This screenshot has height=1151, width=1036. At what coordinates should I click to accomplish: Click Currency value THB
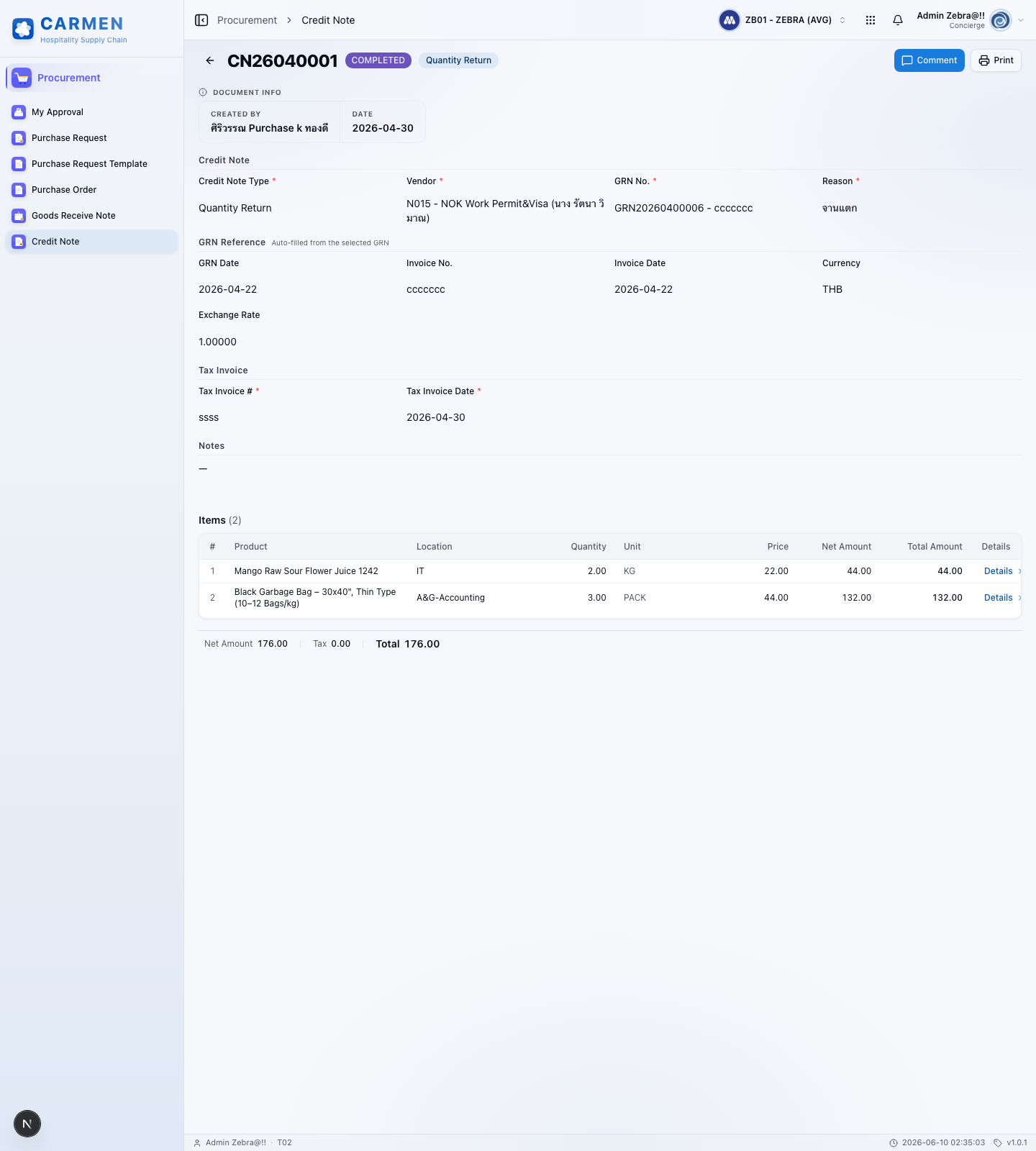[832, 289]
